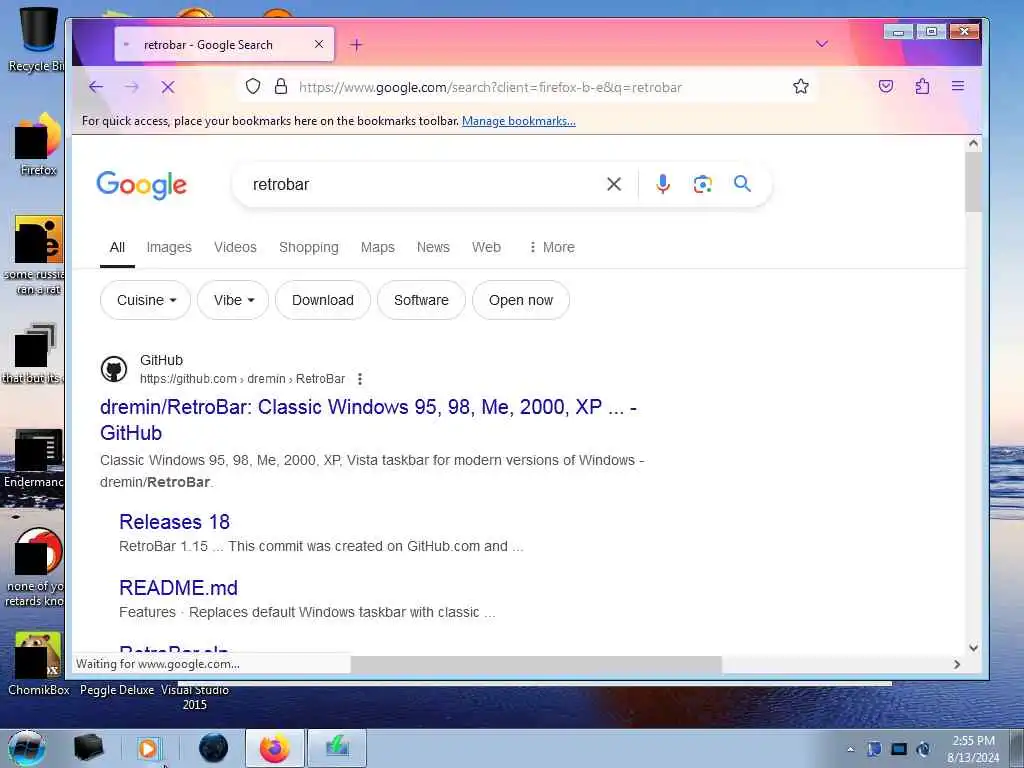This screenshot has height=768, width=1024.
Task: Clear the search box with the X
Action: (x=614, y=184)
